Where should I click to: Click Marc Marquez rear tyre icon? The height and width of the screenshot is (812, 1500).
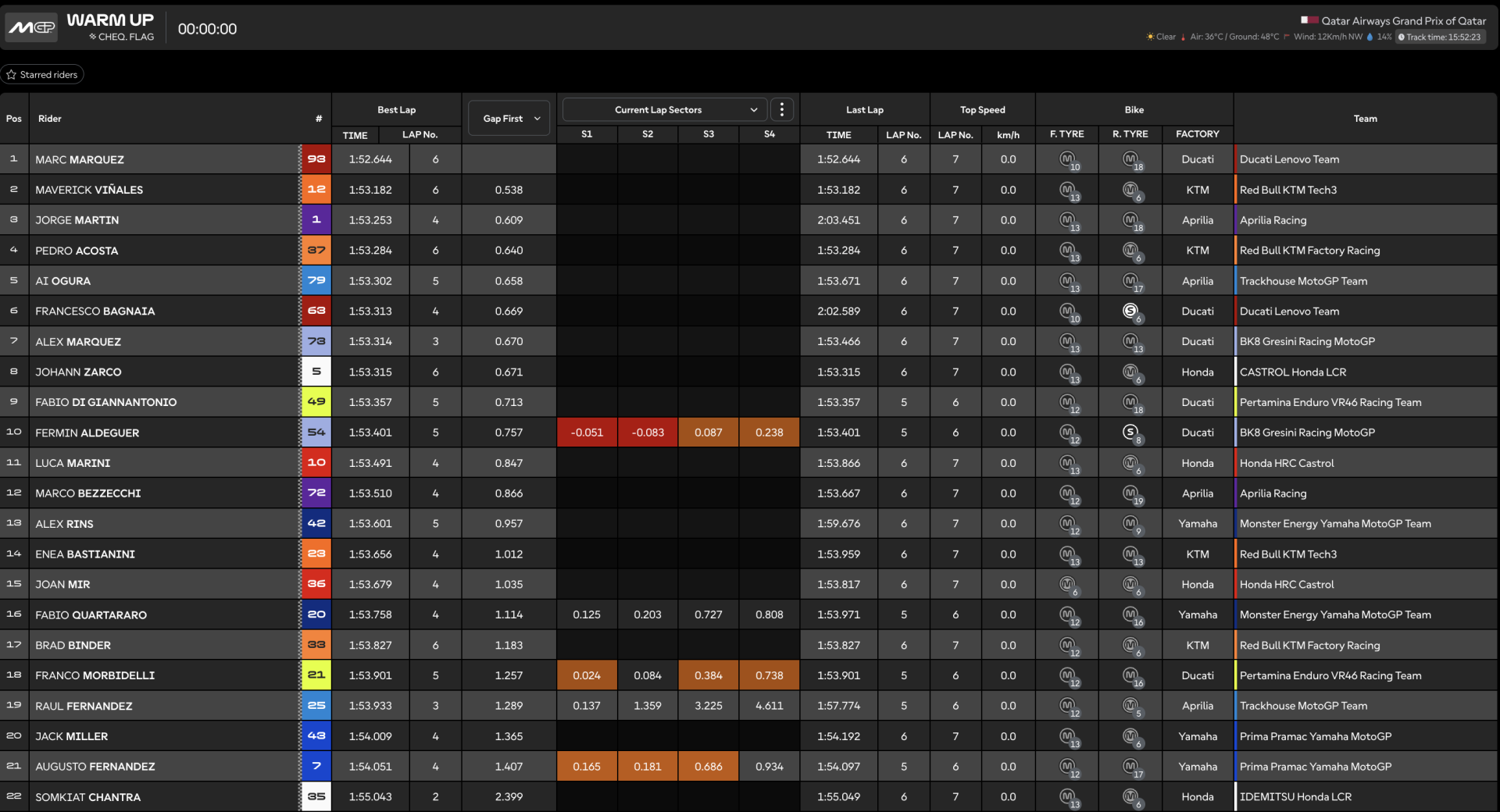(1132, 160)
